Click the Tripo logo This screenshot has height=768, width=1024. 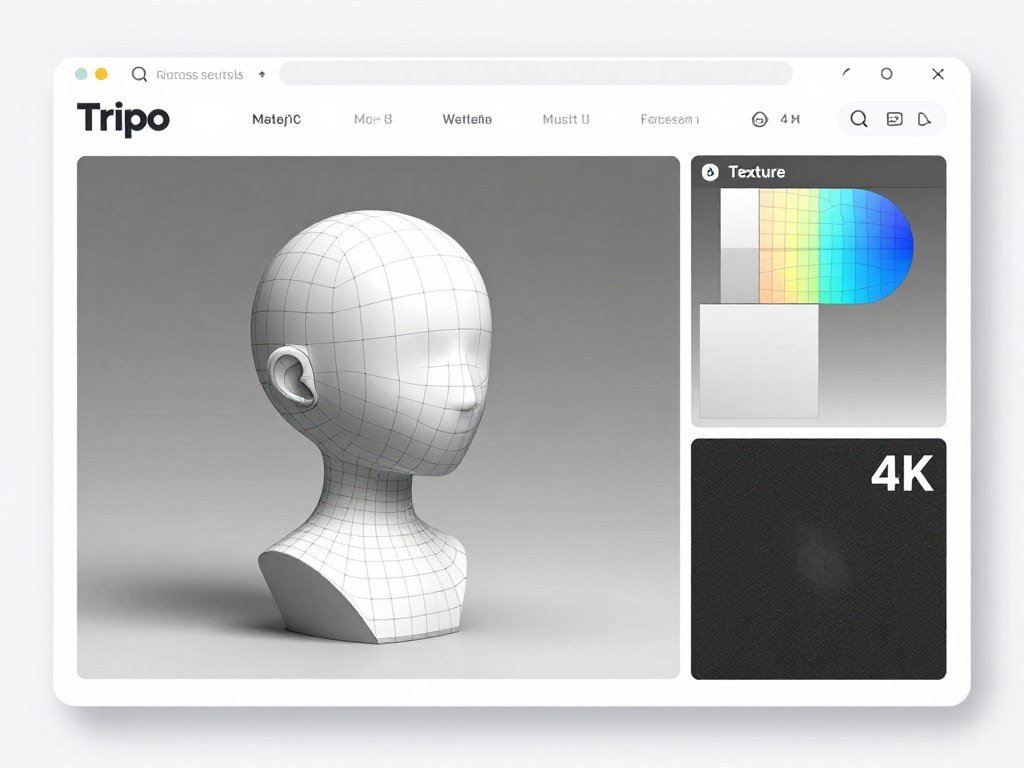click(123, 118)
